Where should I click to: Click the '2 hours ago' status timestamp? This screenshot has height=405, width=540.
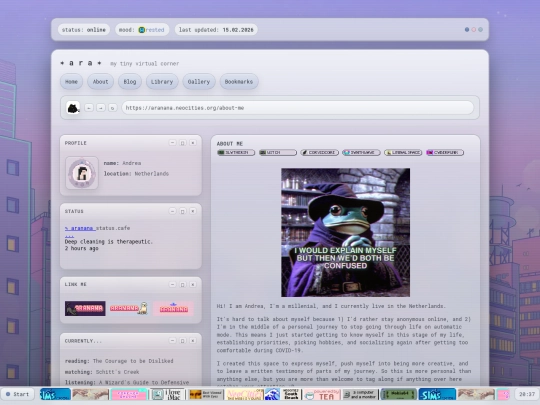pyautogui.click(x=82, y=248)
